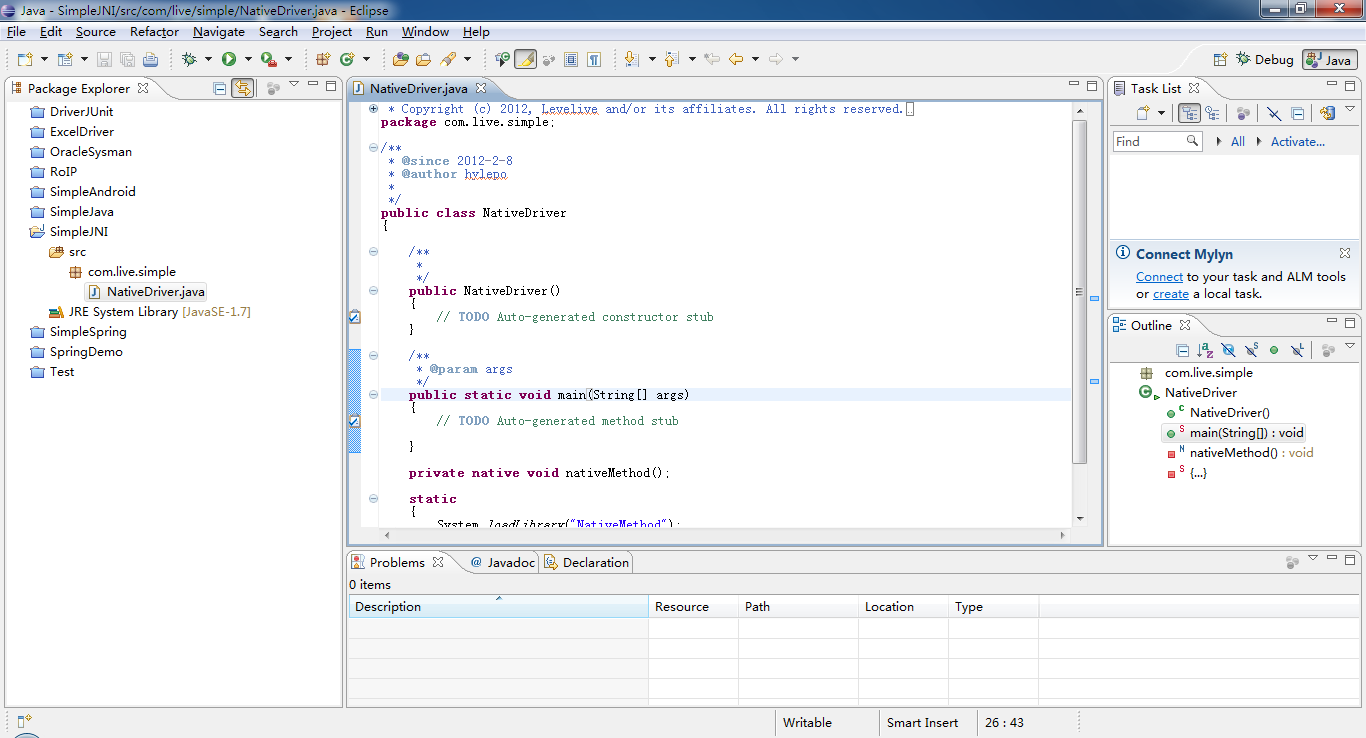Image resolution: width=1366 pixels, height=738 pixels.
Task: Click Collapse All in Outline toolbar
Action: [x=1182, y=350]
